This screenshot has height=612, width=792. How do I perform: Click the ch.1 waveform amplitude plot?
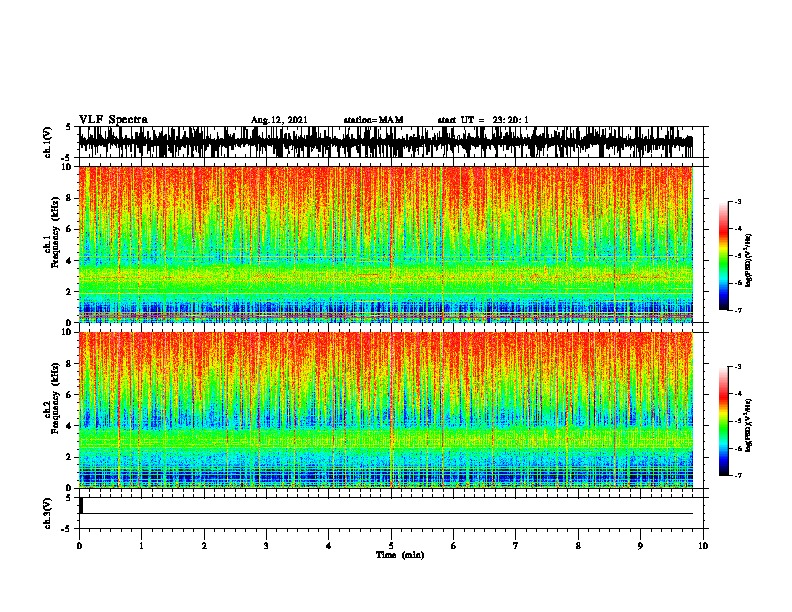[x=386, y=142]
